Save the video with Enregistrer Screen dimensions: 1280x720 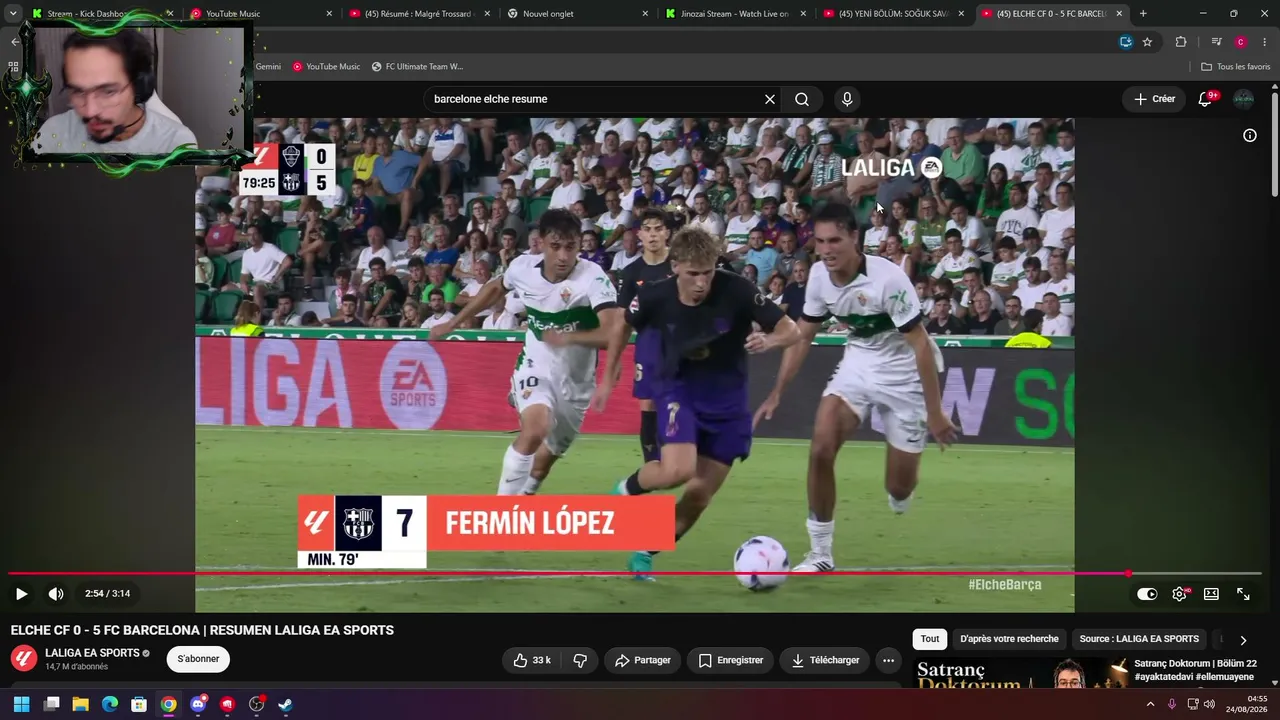pos(731,660)
